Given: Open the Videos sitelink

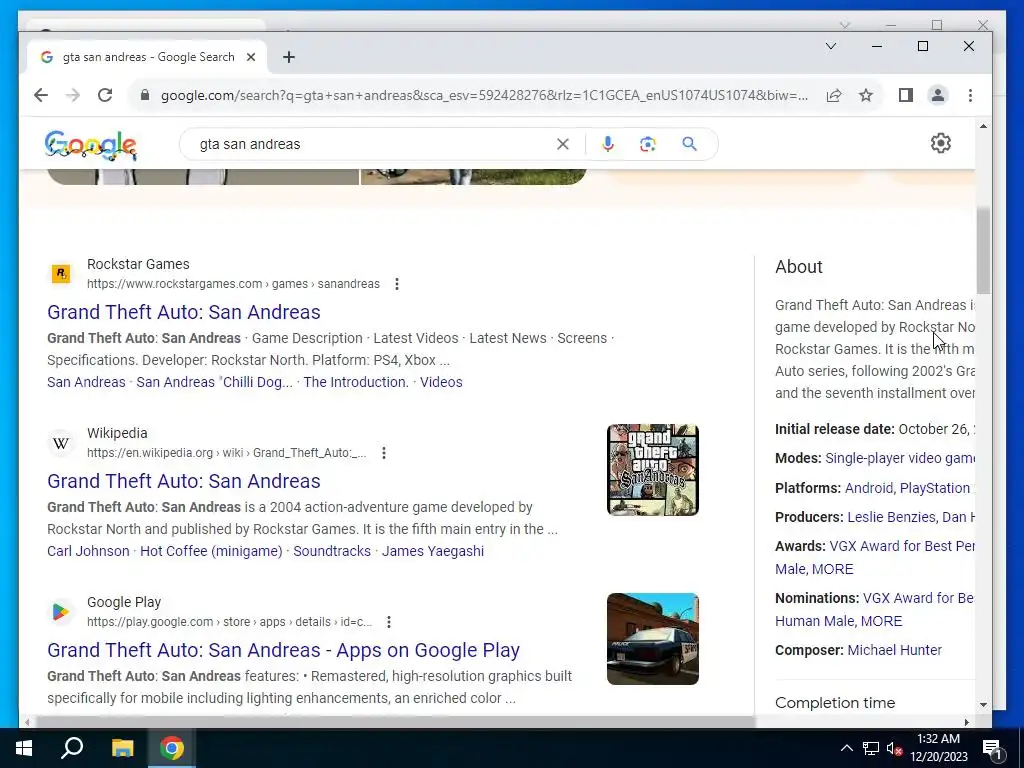Looking at the screenshot, I should (441, 382).
